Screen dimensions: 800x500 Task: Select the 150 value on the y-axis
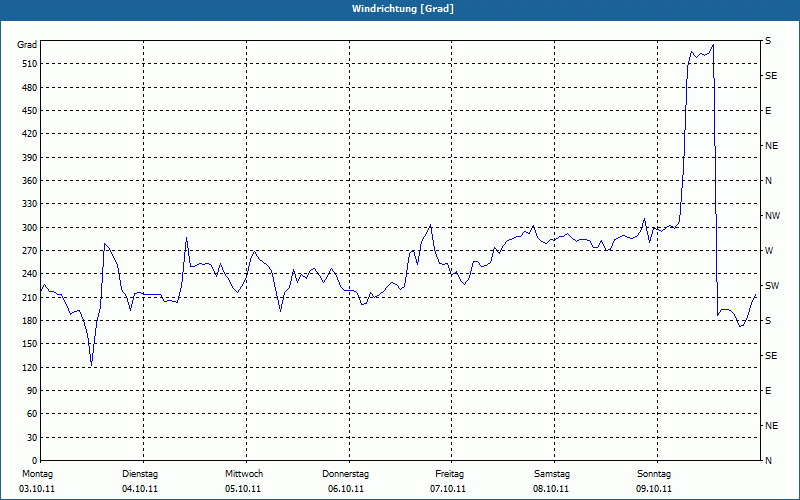tap(29, 344)
